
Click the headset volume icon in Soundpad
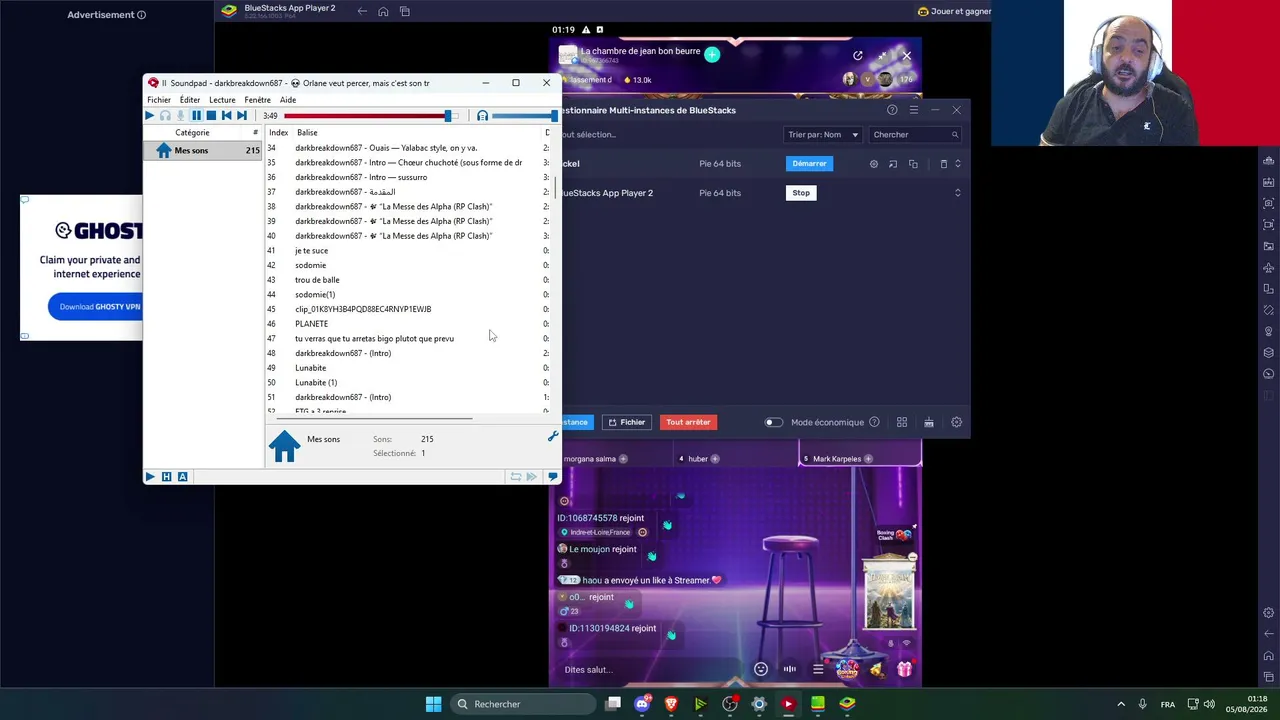[482, 116]
